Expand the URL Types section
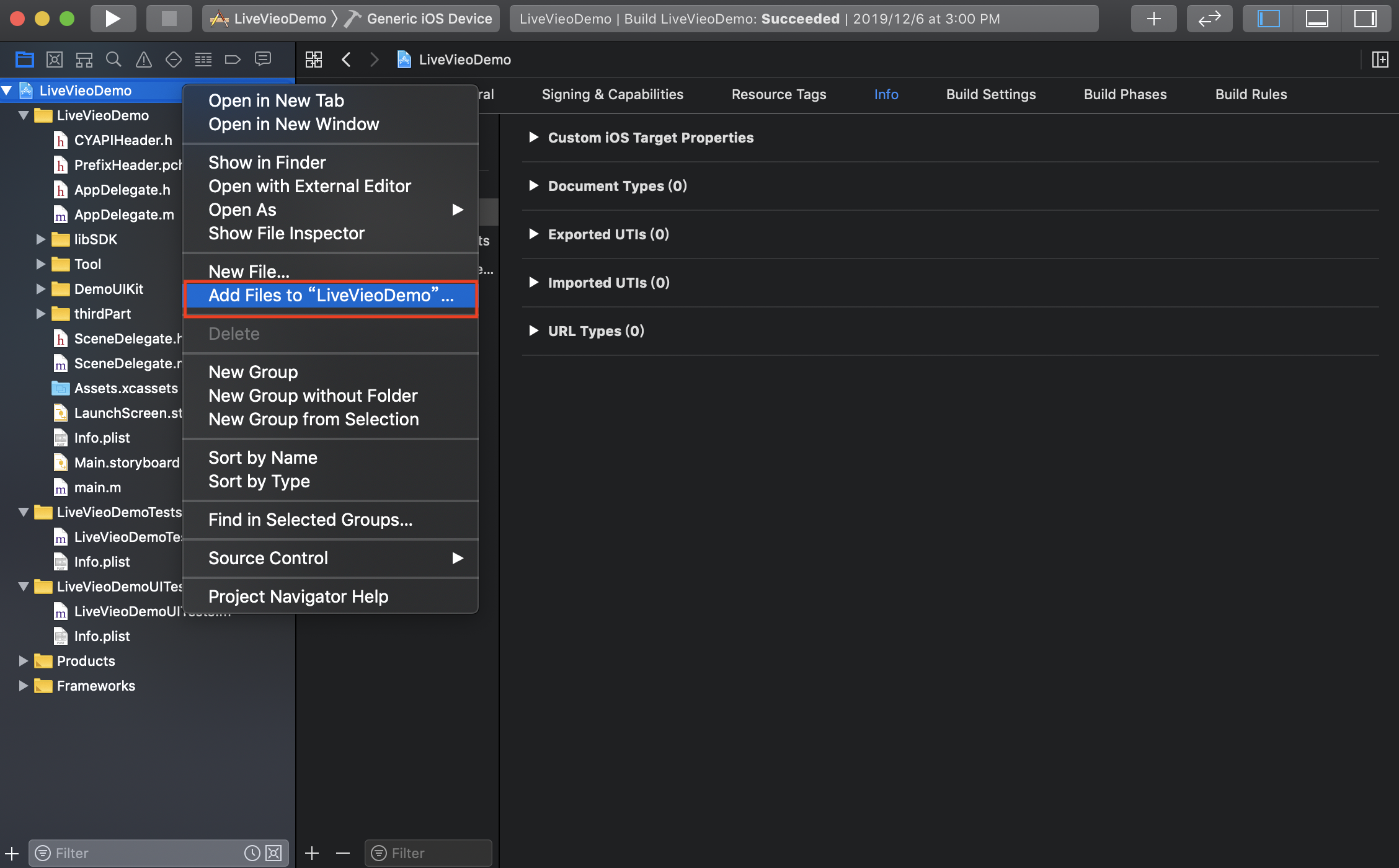This screenshot has width=1399, height=868. tap(533, 331)
